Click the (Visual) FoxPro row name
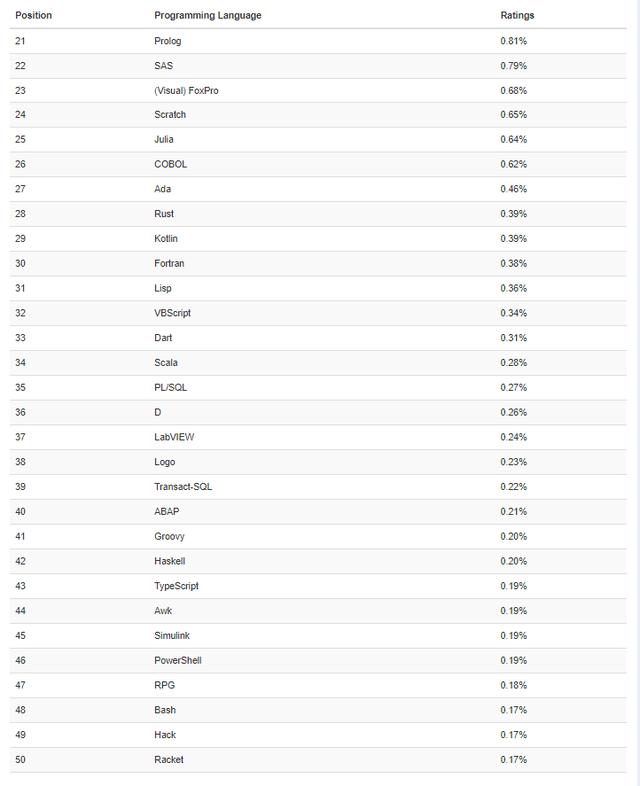This screenshot has height=786, width=640. [185, 90]
